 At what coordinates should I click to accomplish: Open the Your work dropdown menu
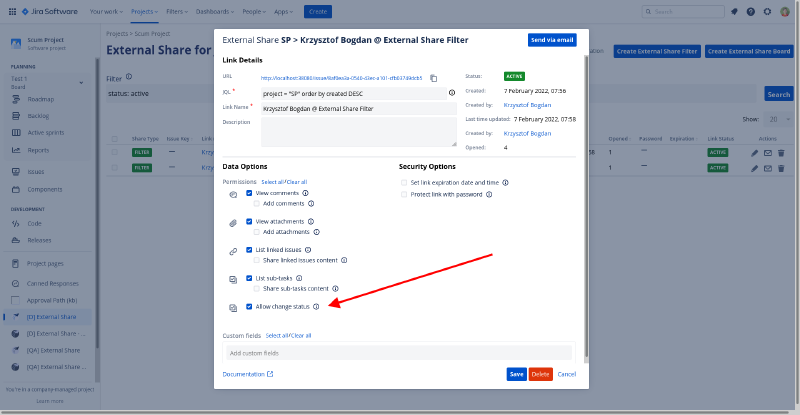(106, 11)
